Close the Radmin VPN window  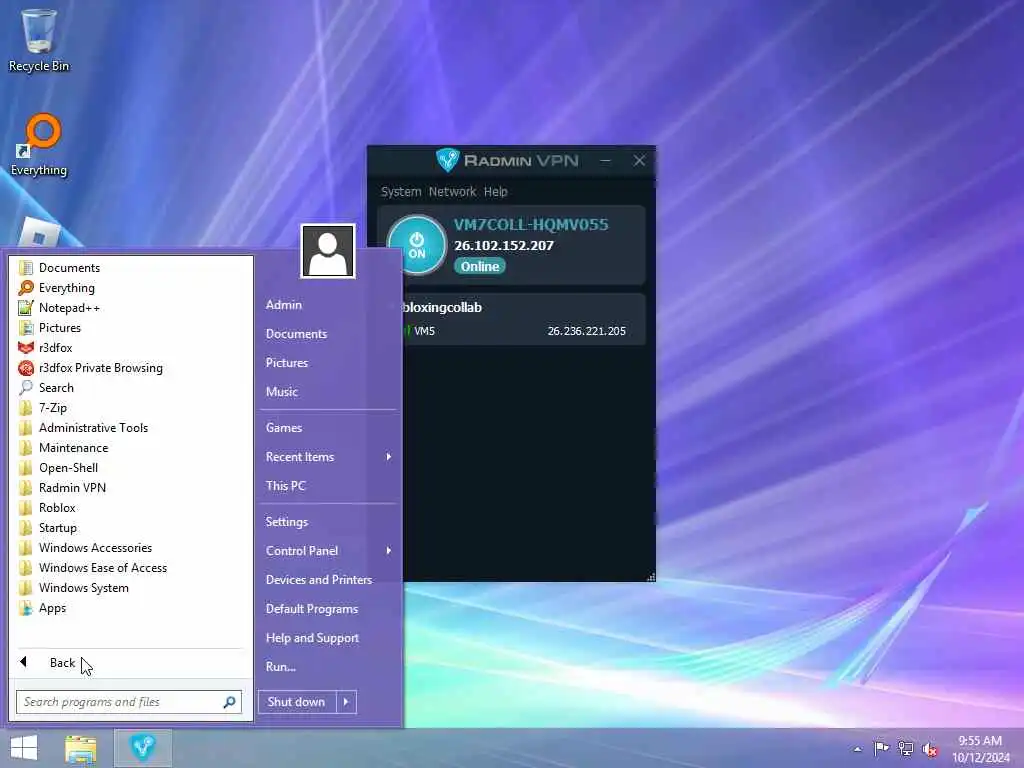coord(639,161)
